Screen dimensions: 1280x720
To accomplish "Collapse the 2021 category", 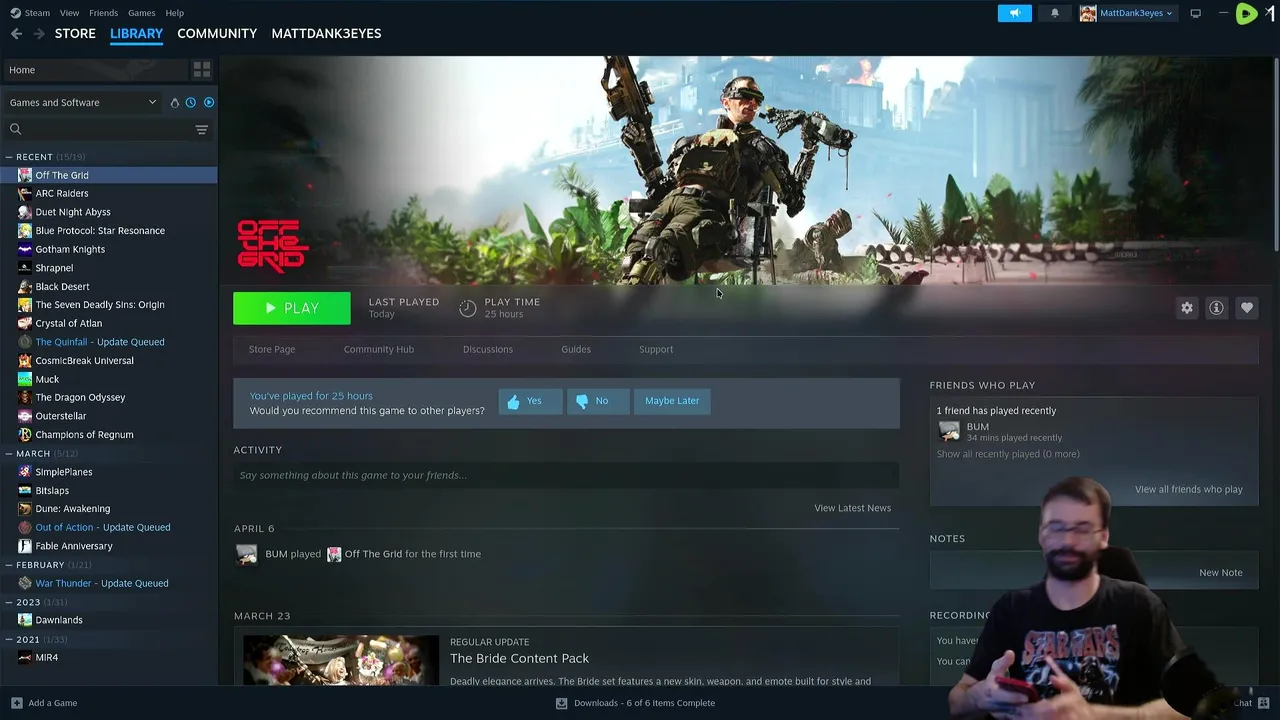I will [x=9, y=639].
